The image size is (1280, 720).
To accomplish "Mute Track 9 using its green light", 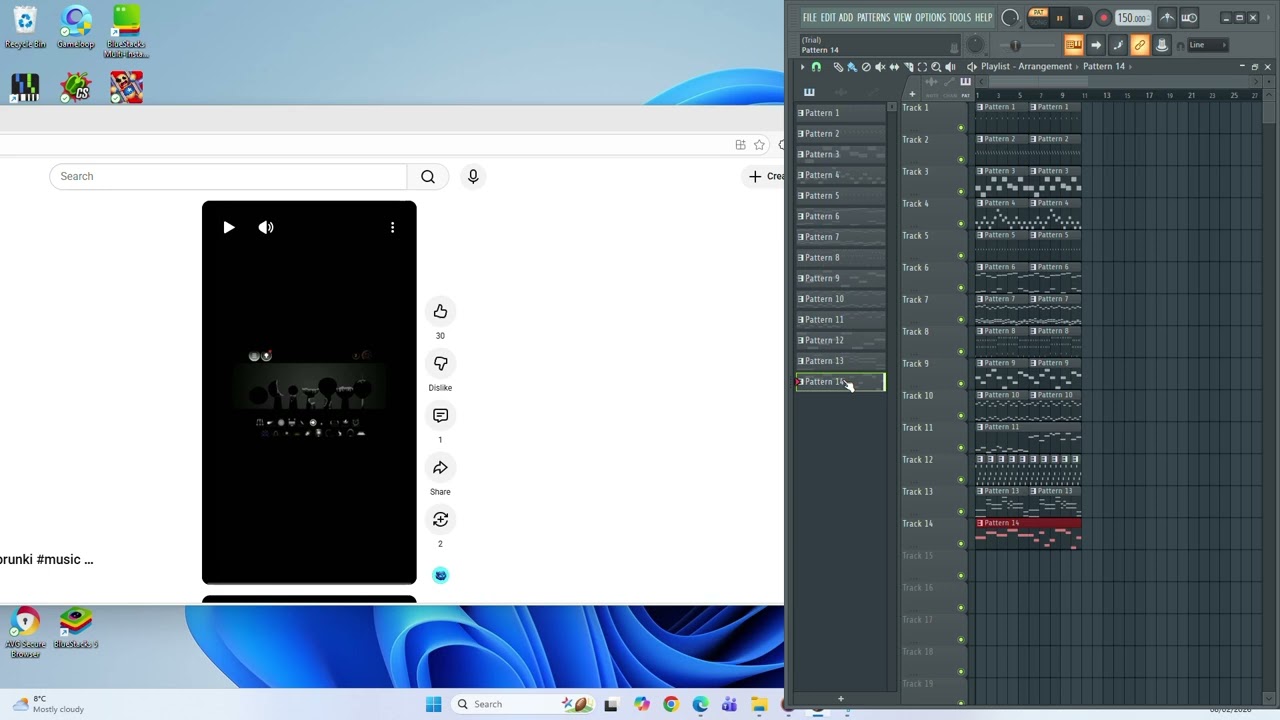I will (x=961, y=383).
